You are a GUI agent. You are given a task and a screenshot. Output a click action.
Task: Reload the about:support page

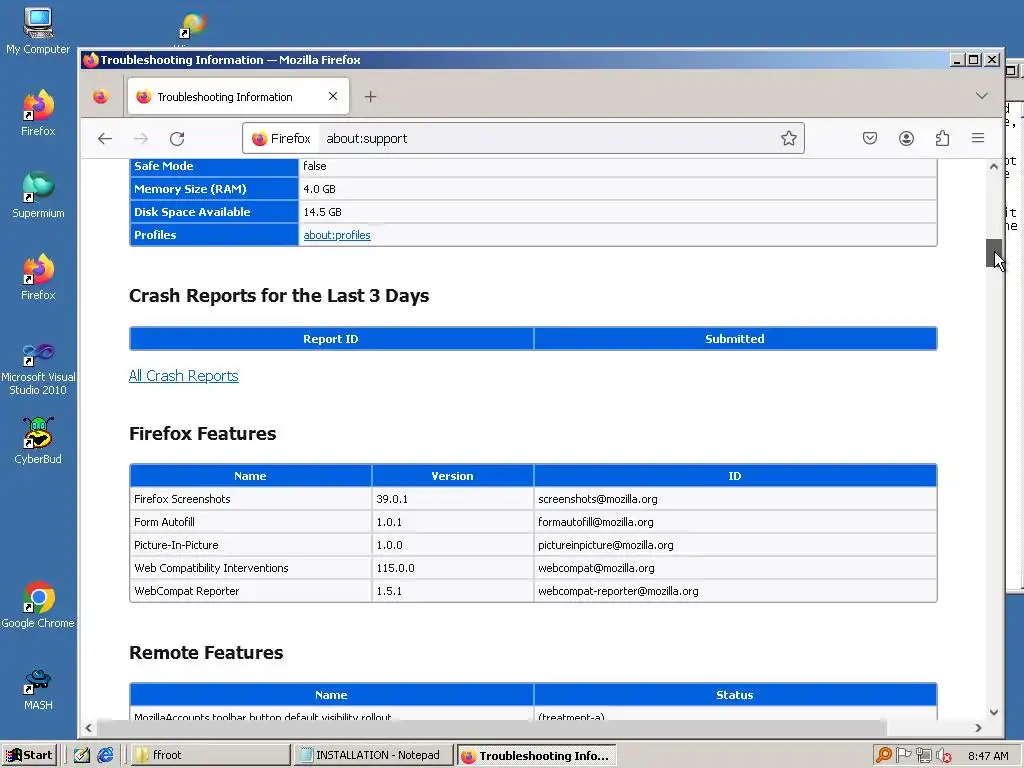[177, 138]
